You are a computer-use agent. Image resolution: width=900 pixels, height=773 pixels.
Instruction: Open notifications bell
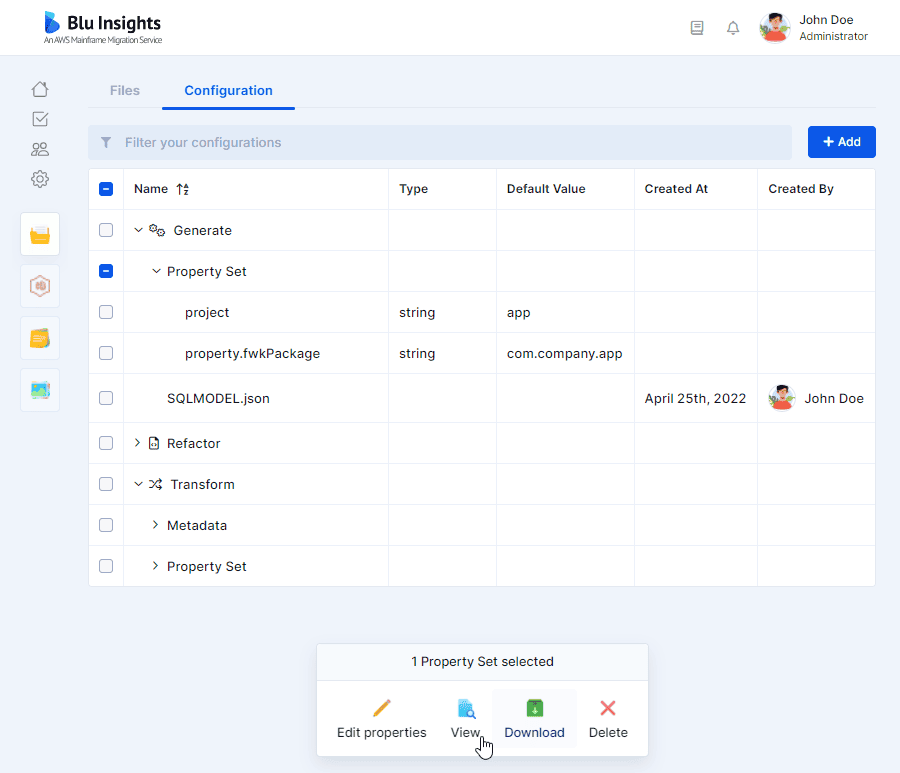733,28
